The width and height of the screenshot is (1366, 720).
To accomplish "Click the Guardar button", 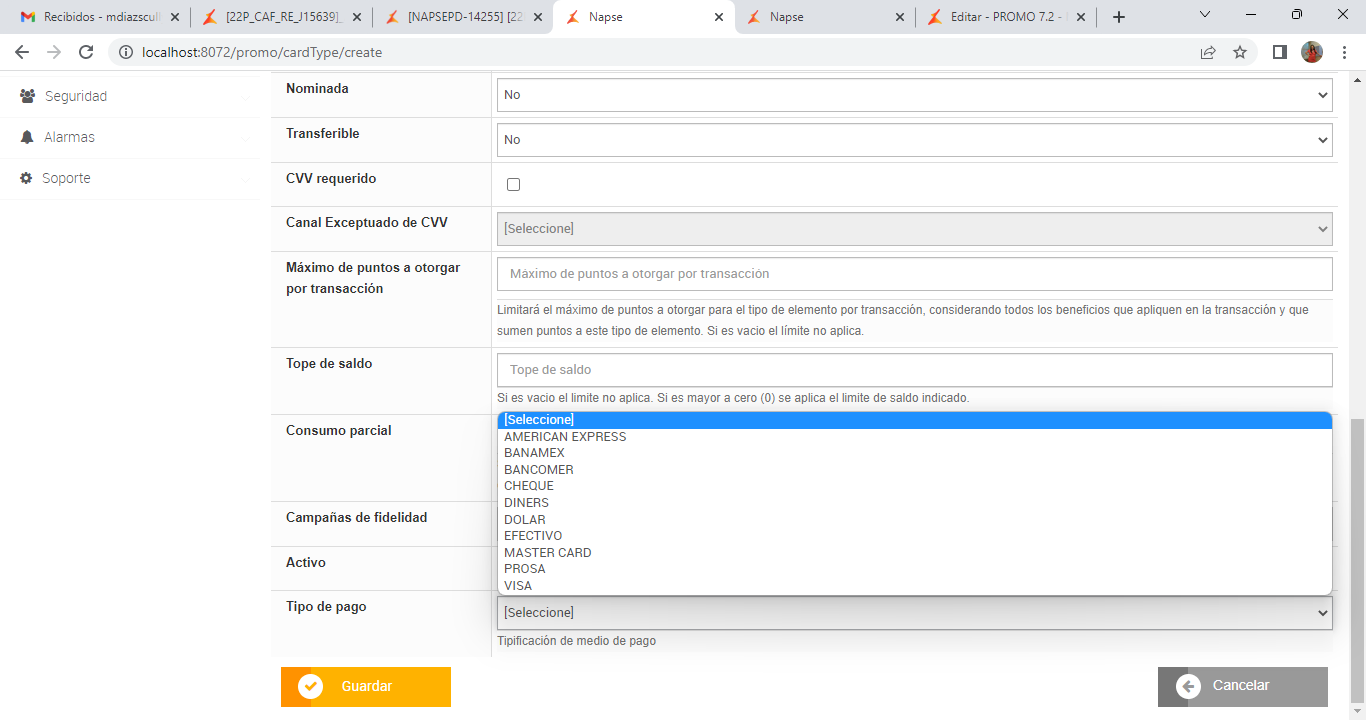I will pos(366,687).
